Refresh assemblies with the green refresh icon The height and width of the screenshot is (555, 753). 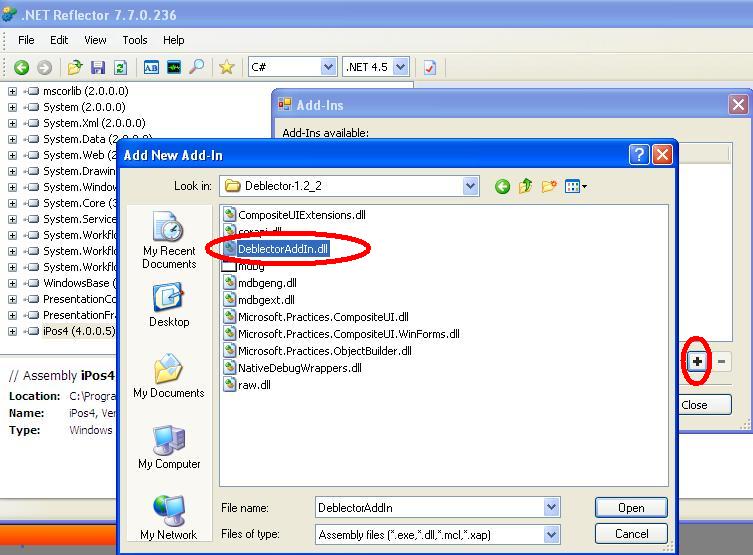point(120,67)
